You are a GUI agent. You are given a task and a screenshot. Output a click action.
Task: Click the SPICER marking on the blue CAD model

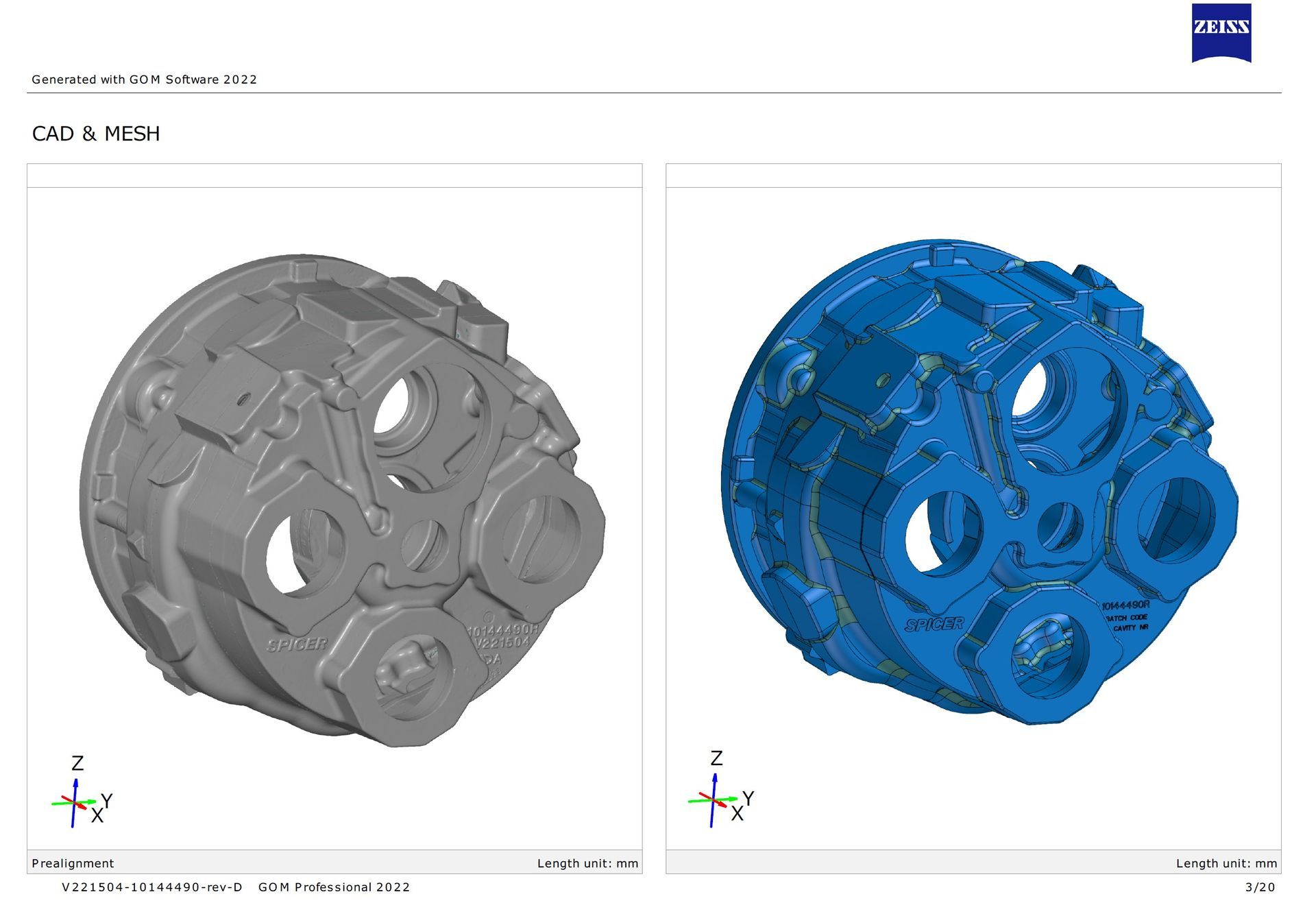(x=935, y=624)
